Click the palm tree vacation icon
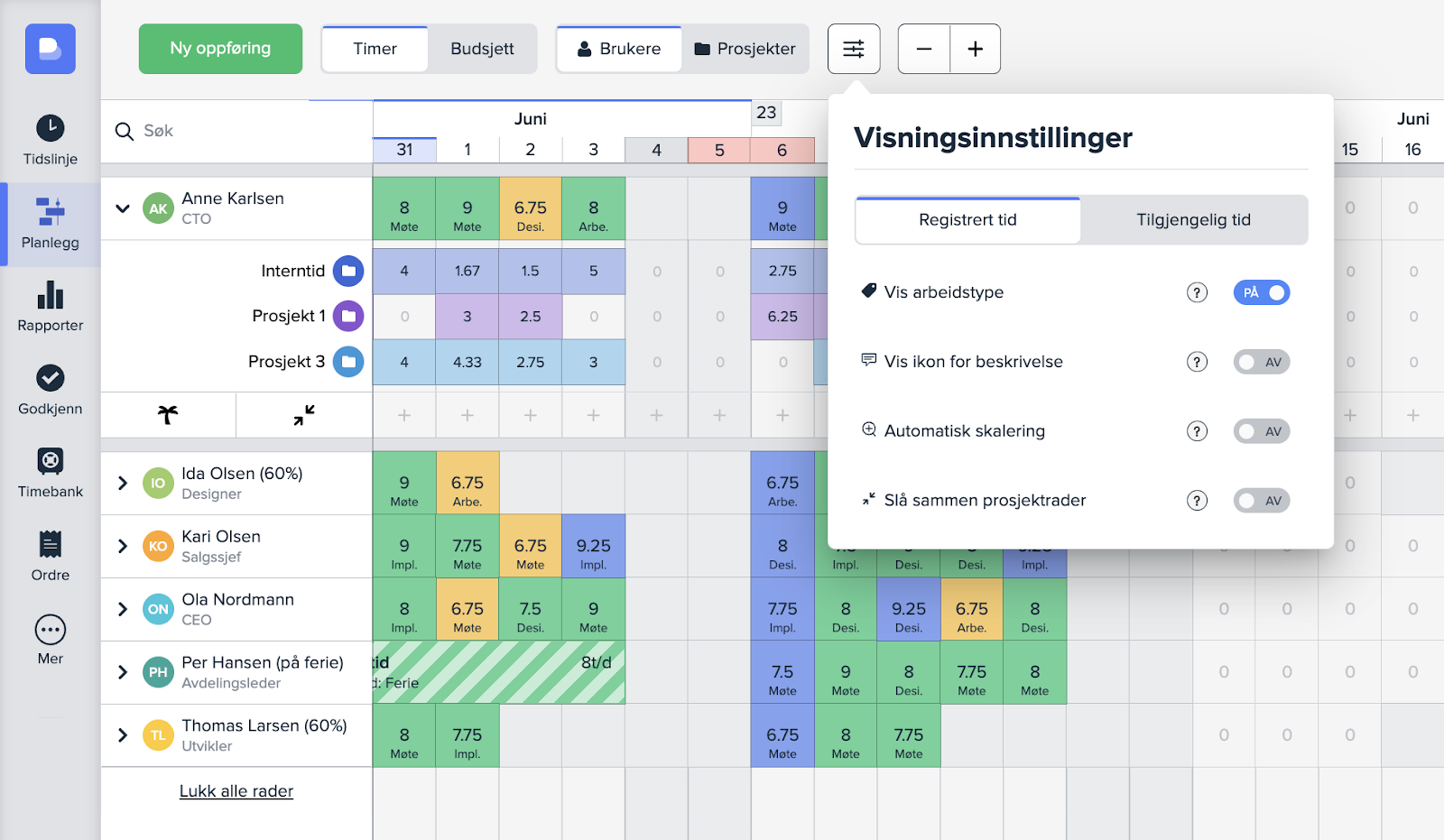 click(x=168, y=415)
